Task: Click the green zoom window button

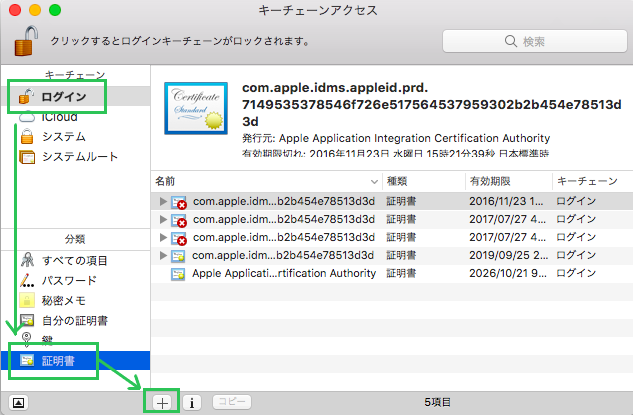Action: coord(55,10)
